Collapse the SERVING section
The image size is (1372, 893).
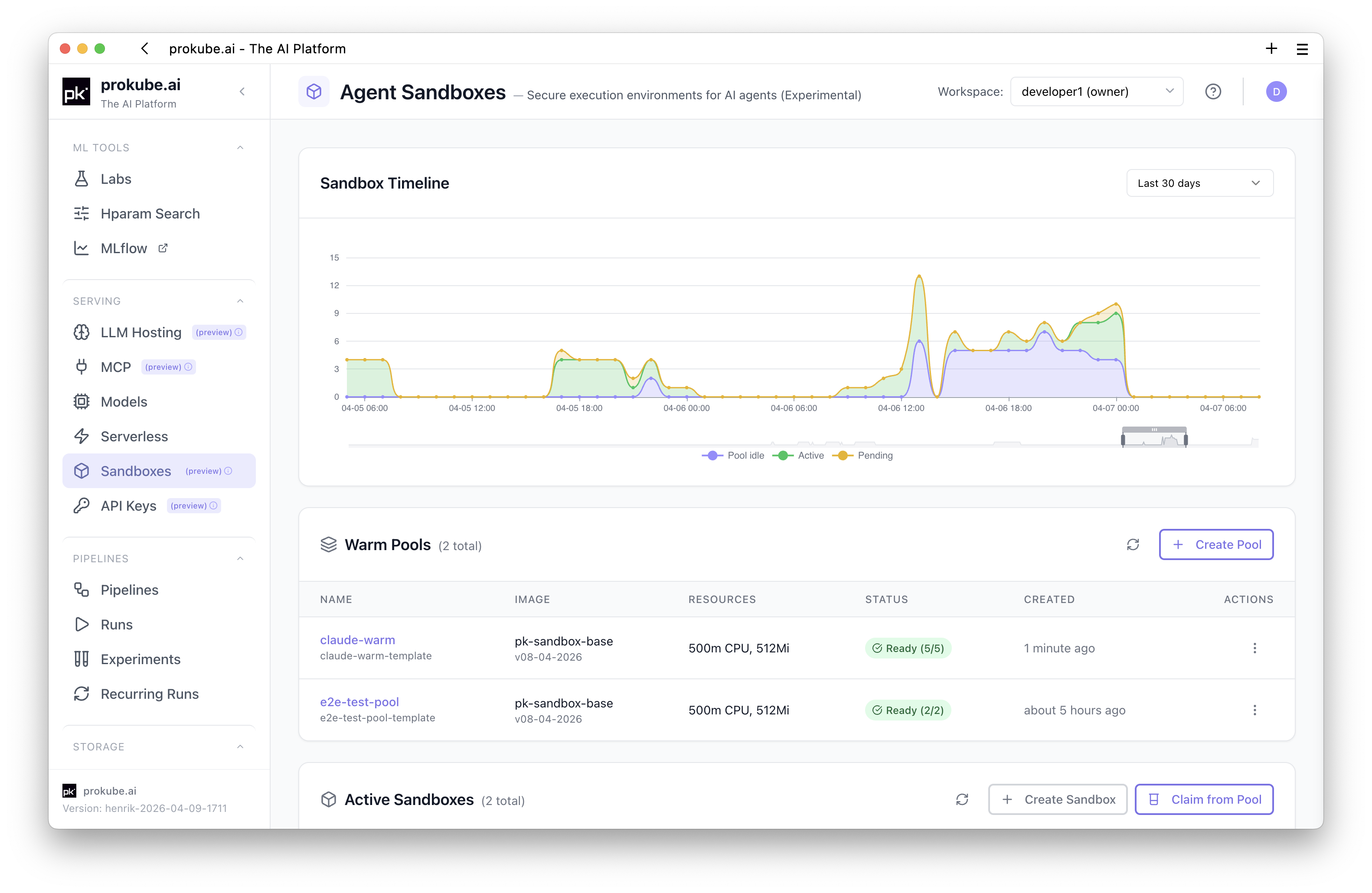[x=240, y=301]
